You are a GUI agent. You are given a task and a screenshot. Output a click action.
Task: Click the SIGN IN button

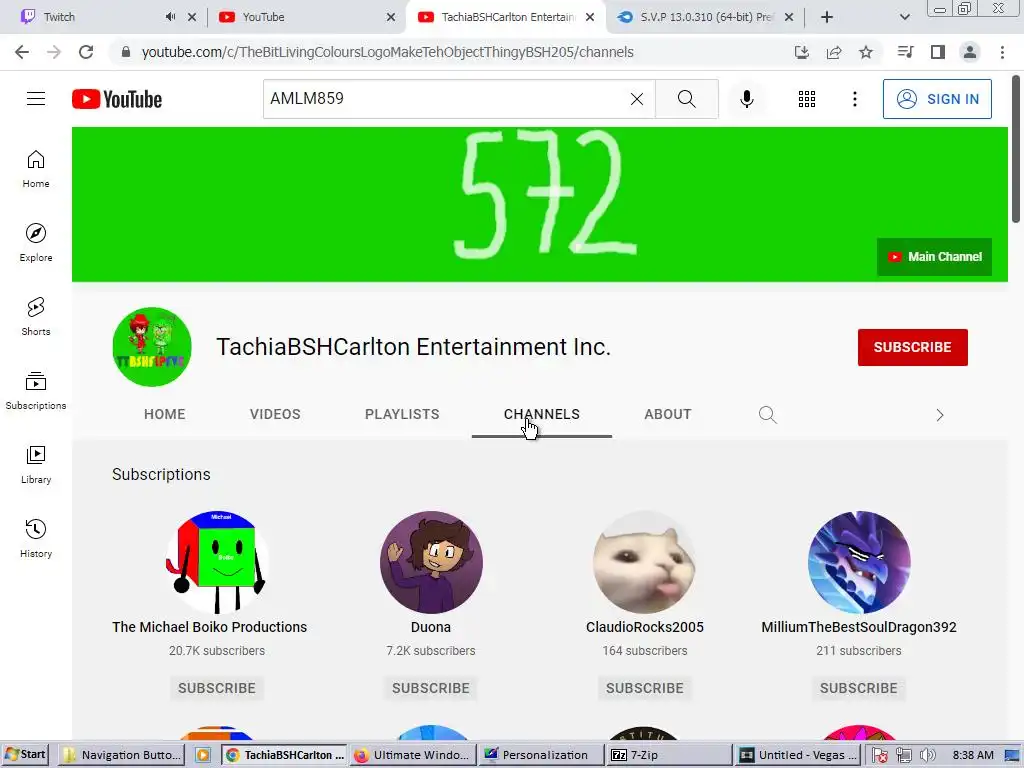pos(937,99)
